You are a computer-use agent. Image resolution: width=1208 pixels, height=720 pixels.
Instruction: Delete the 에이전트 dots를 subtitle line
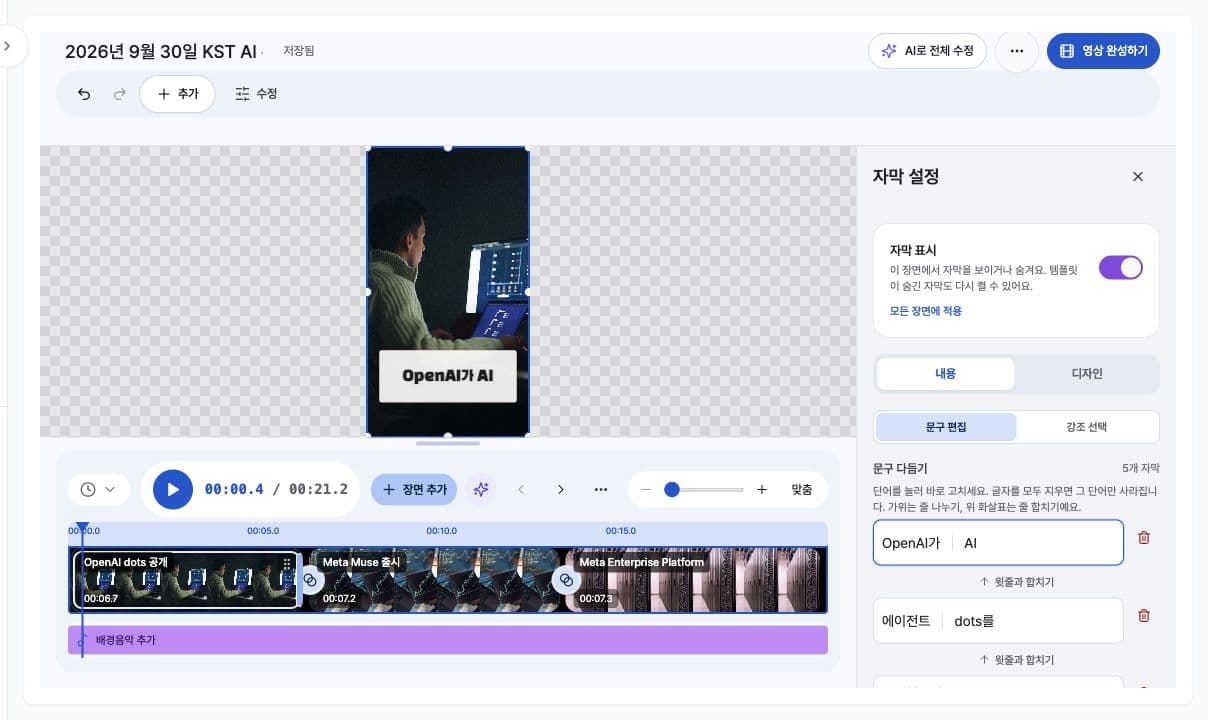click(x=1144, y=616)
